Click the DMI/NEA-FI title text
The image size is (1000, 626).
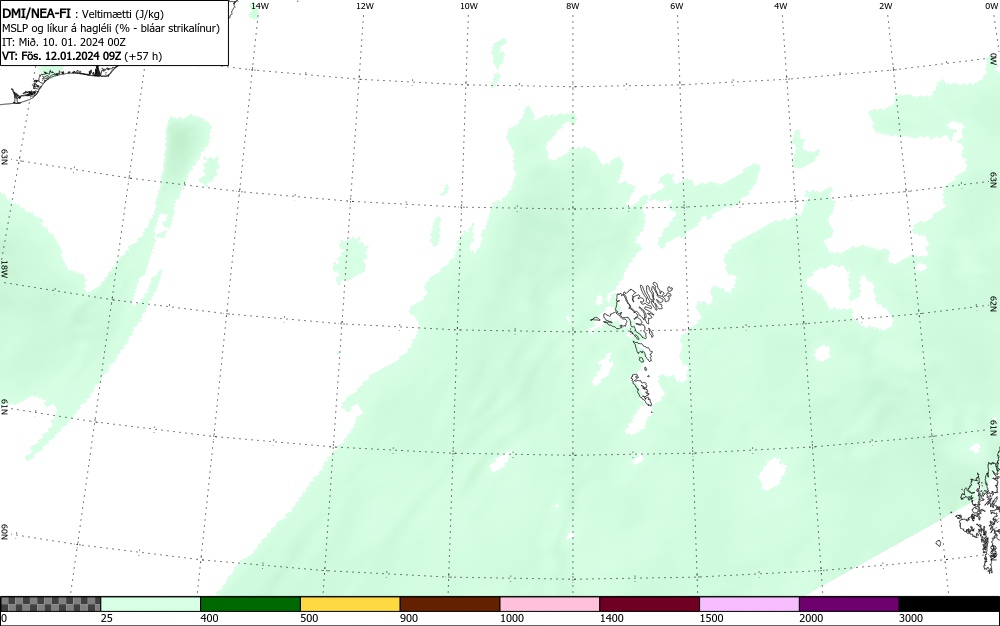[36, 13]
